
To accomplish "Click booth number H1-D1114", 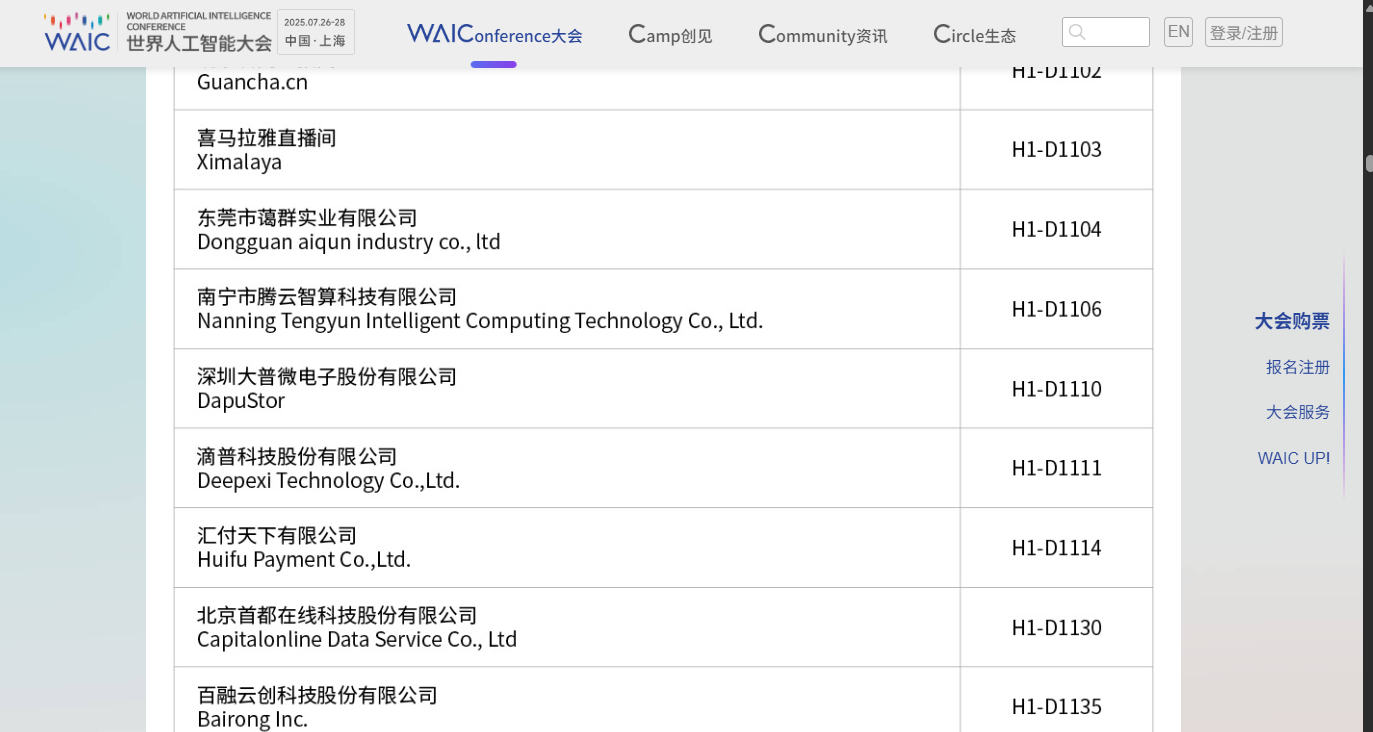I will pyautogui.click(x=1056, y=548).
